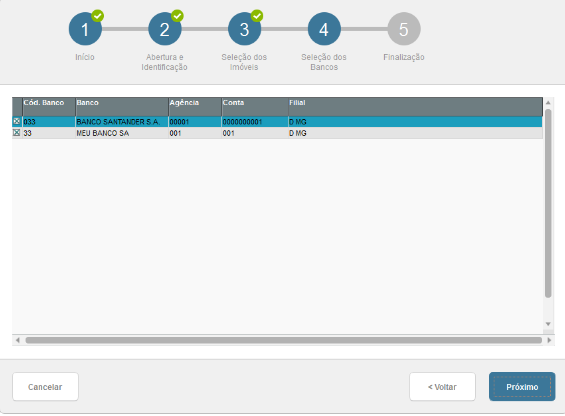Go back with the < Voltar button

[442, 387]
